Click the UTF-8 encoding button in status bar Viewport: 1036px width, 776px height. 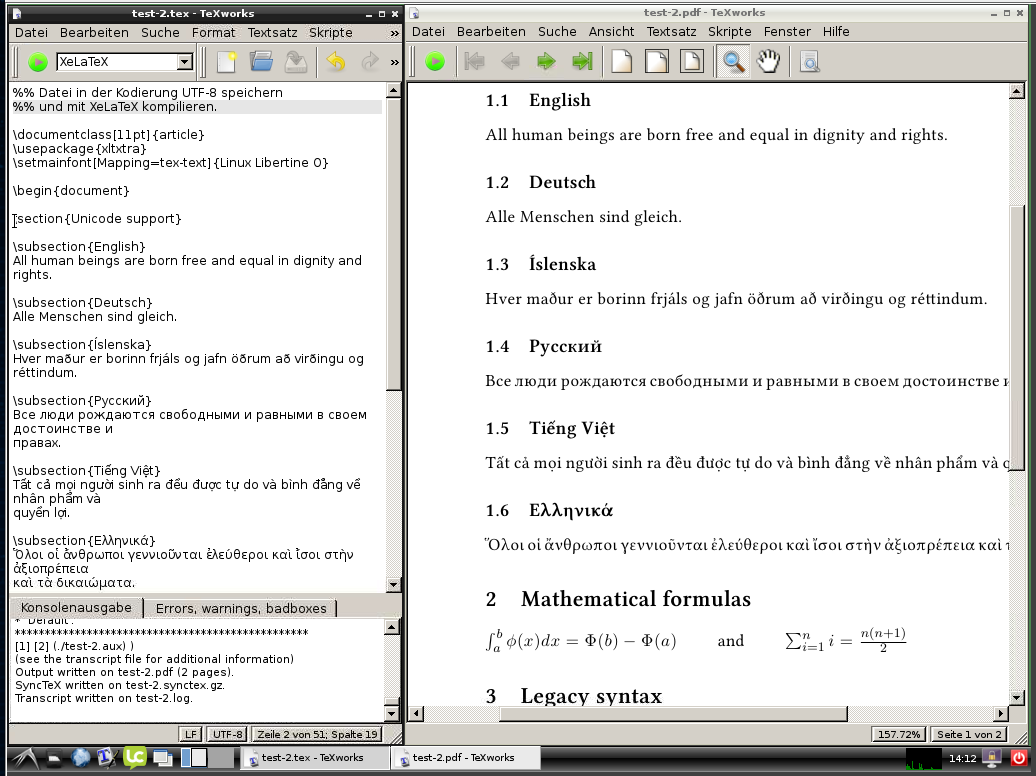[228, 734]
